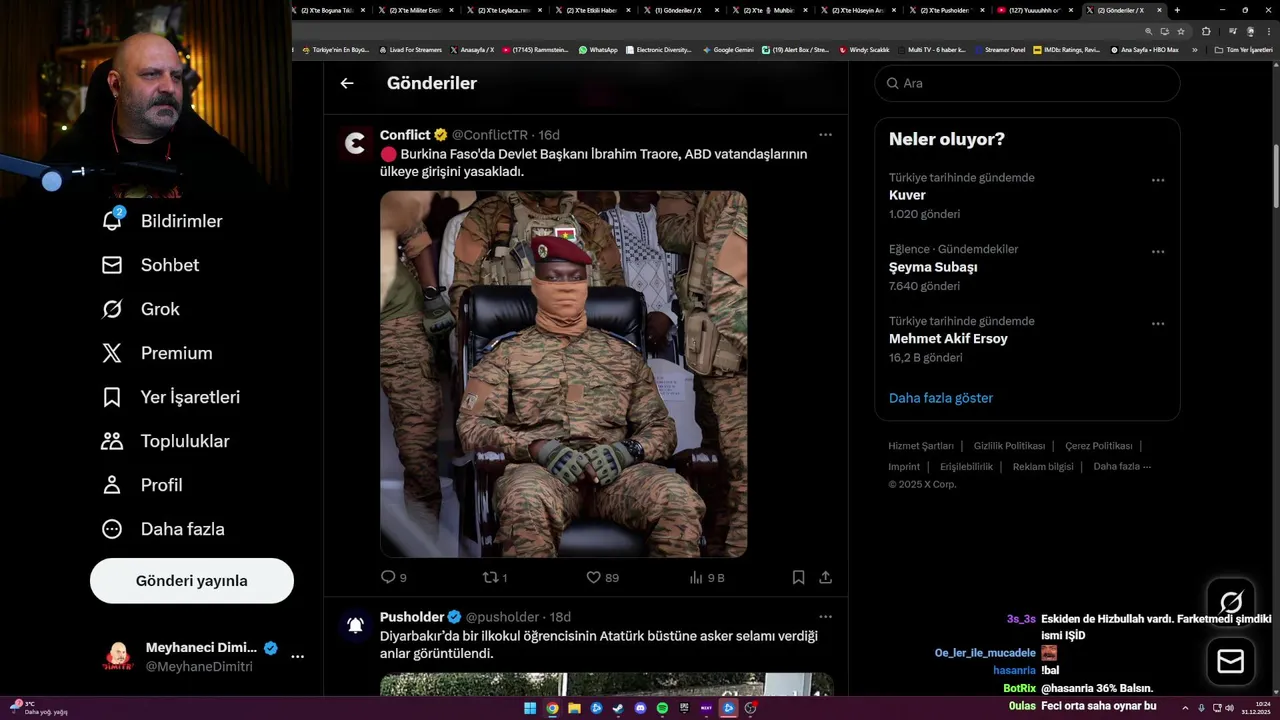Click the Ara search field
Screen dimensions: 1280x720
1027,83
